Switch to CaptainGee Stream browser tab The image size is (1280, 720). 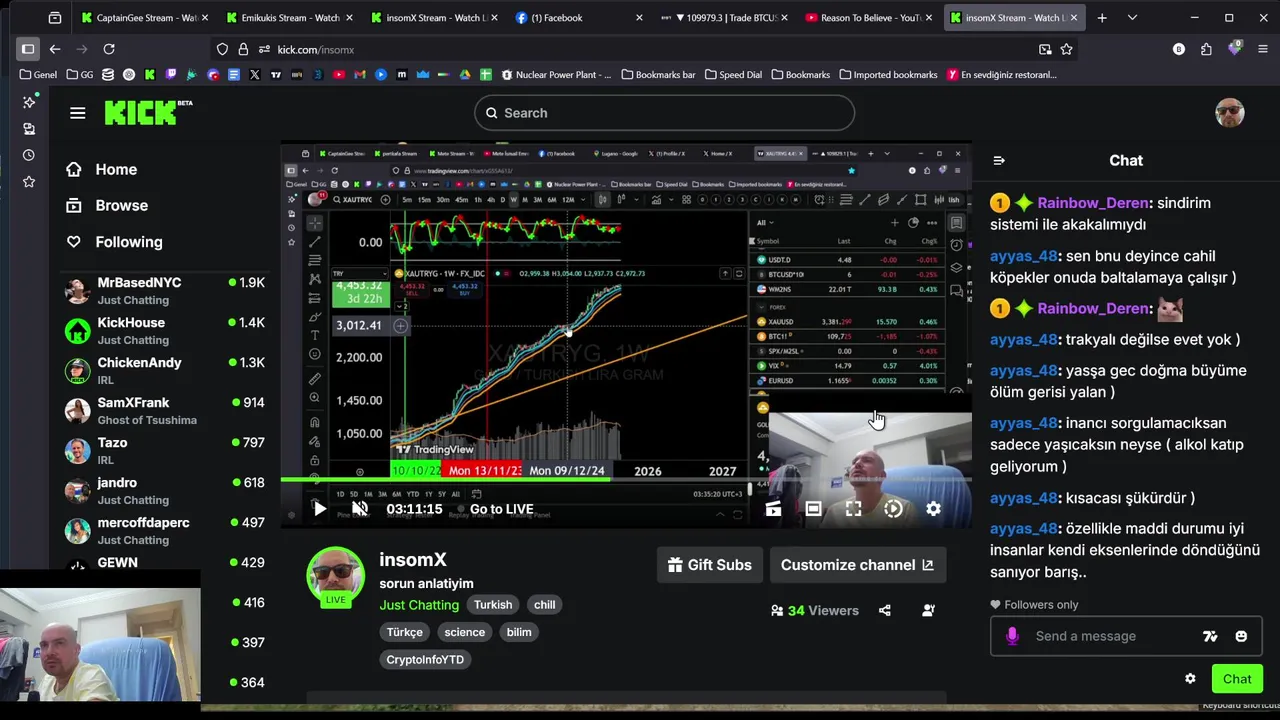[x=143, y=18]
